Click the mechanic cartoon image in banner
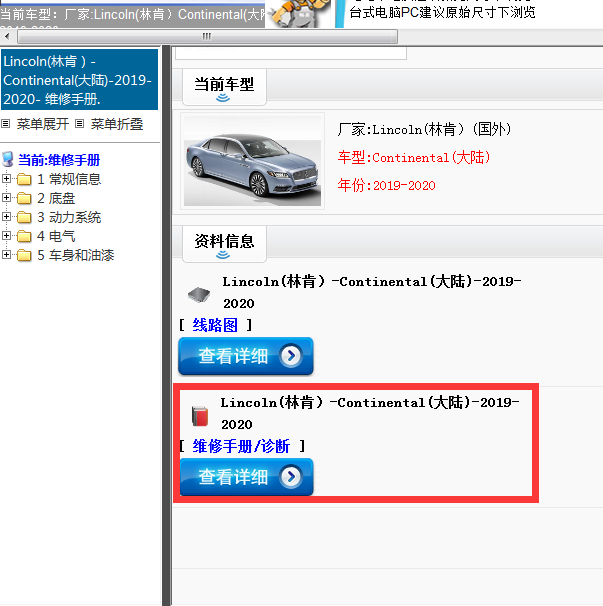This screenshot has height=606, width=603. pyautogui.click(x=300, y=14)
